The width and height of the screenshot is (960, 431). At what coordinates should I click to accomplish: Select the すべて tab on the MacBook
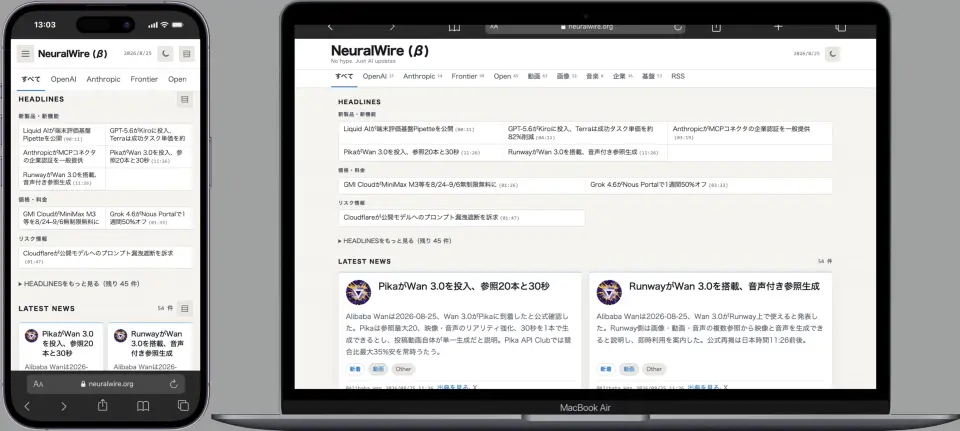[x=344, y=77]
